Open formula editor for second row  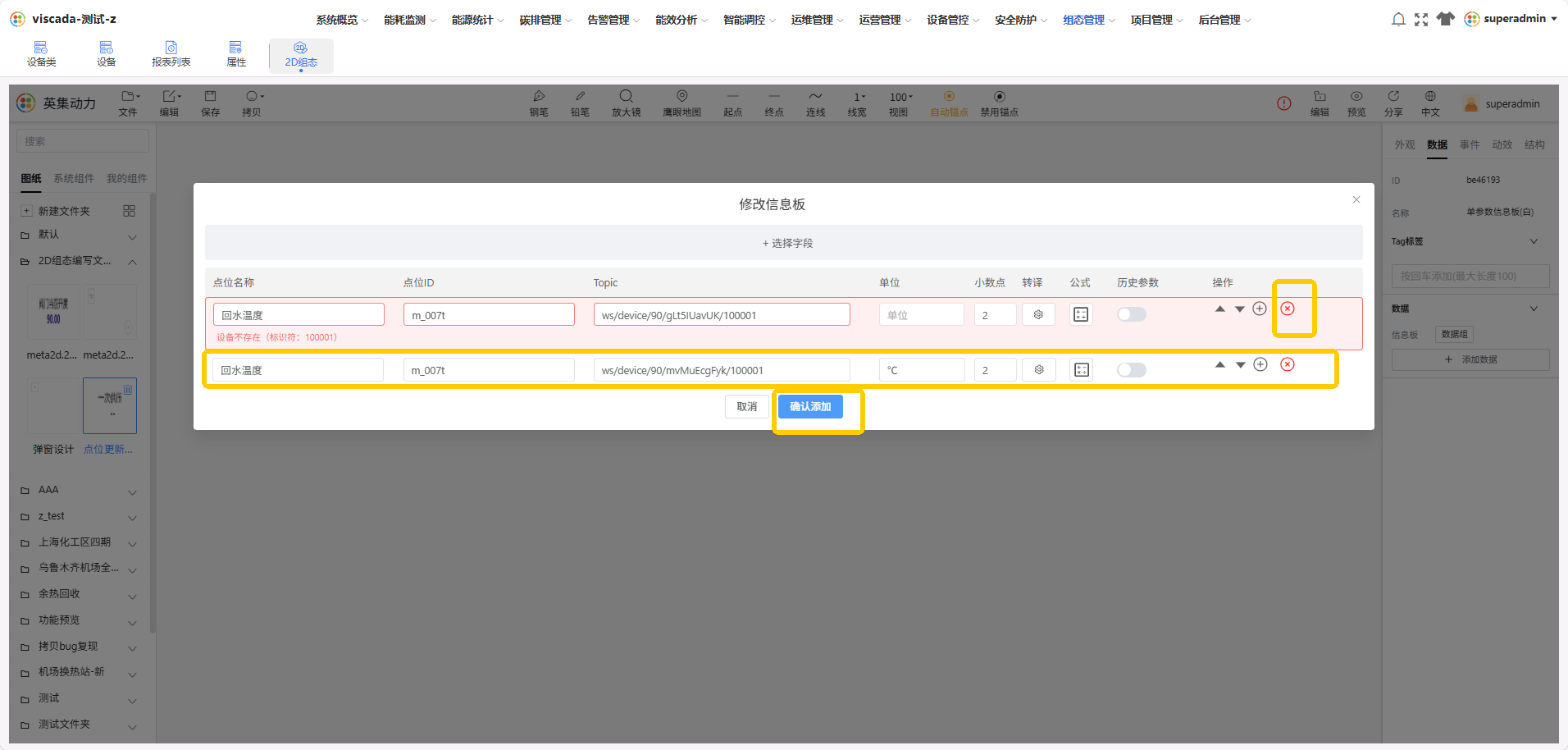[x=1082, y=370]
